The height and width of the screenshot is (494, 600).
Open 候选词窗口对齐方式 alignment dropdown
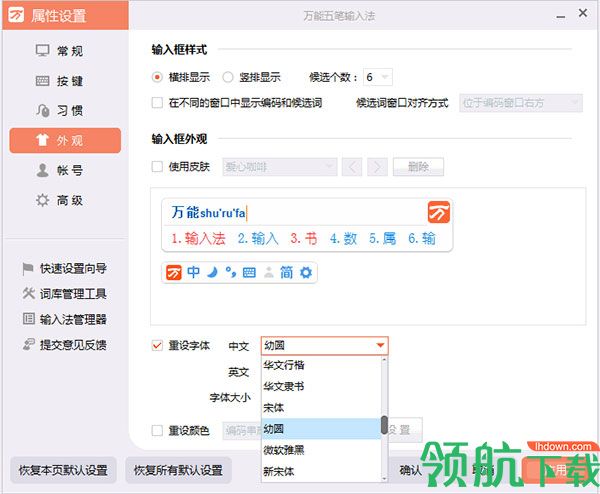click(521, 103)
